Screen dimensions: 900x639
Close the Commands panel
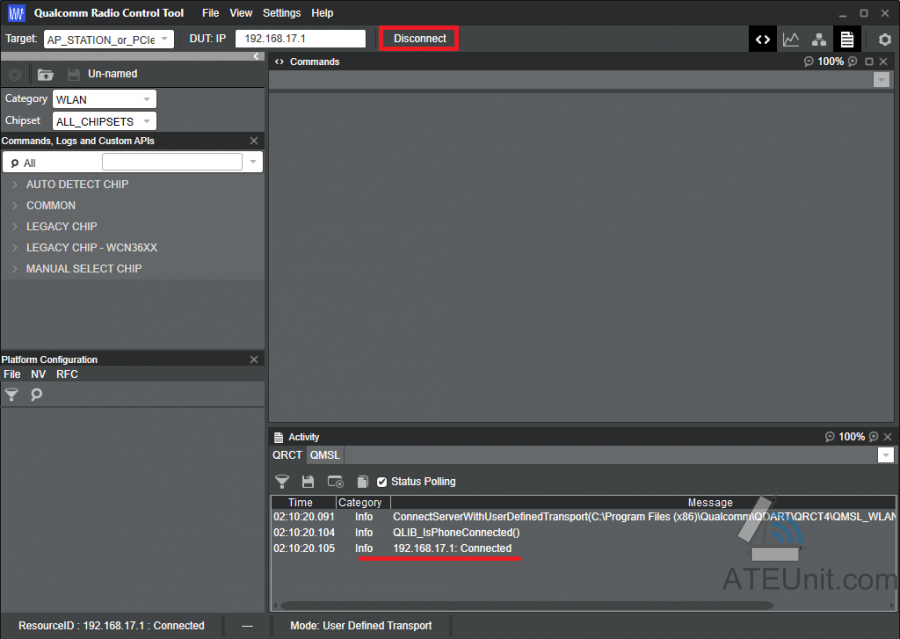[x=884, y=61]
